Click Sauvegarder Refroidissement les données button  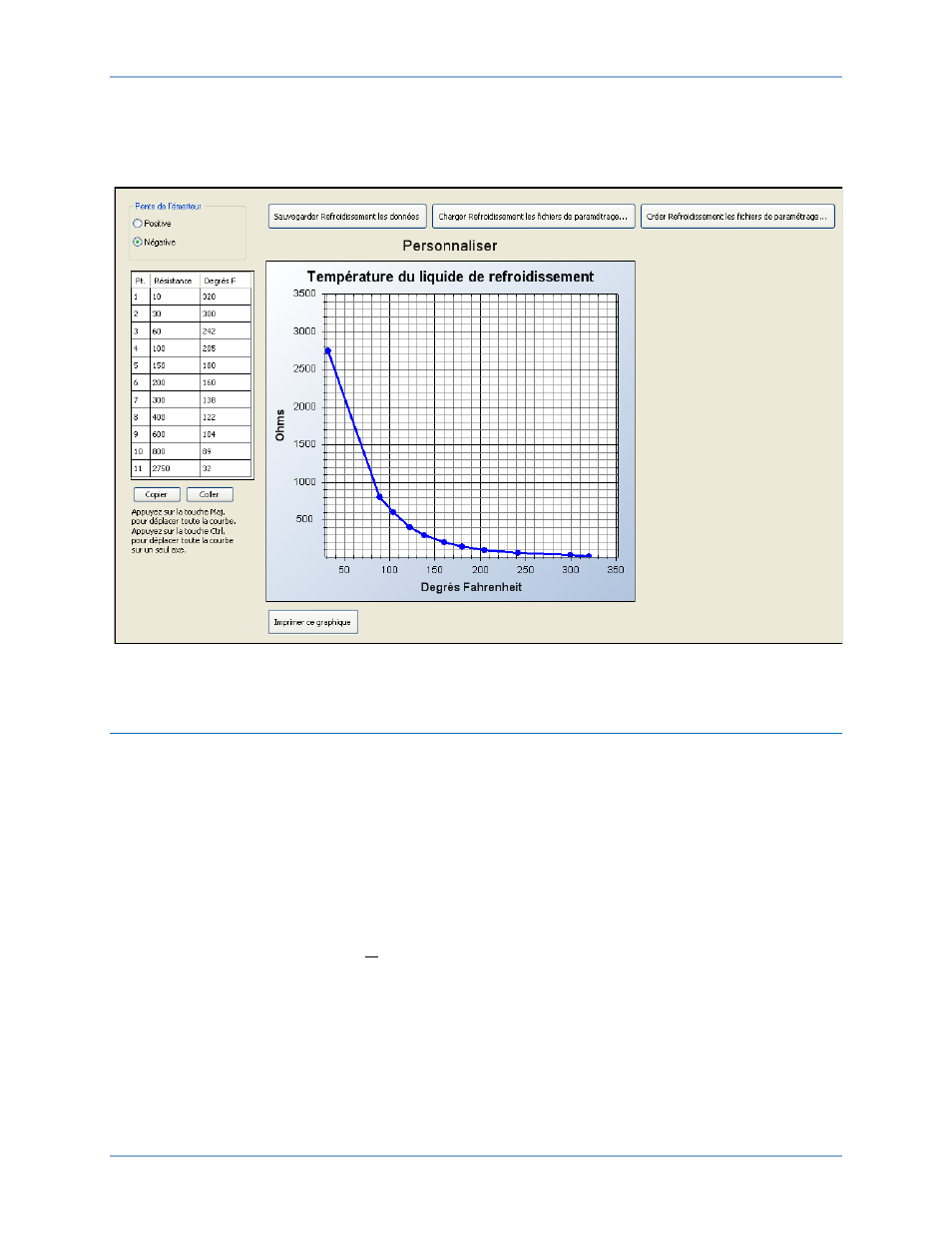click(x=347, y=216)
